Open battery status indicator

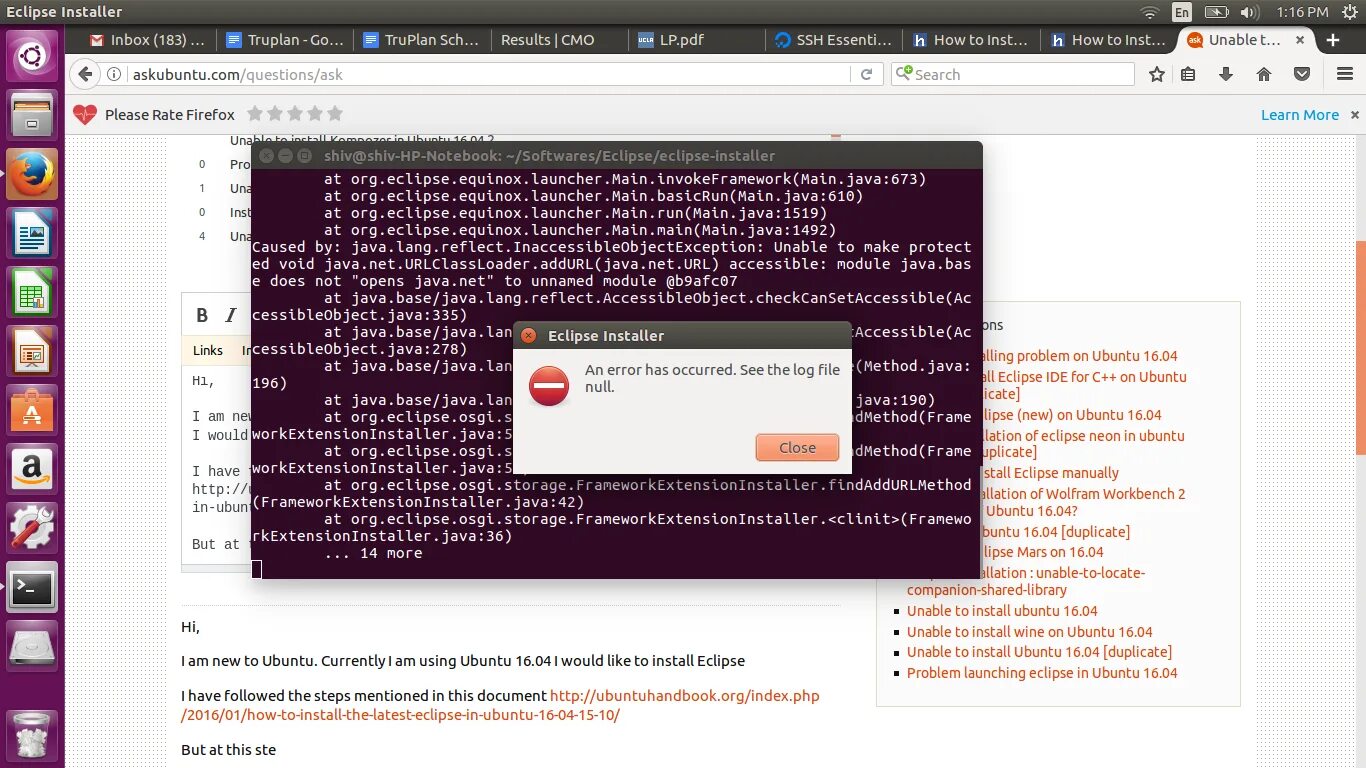pos(1217,12)
